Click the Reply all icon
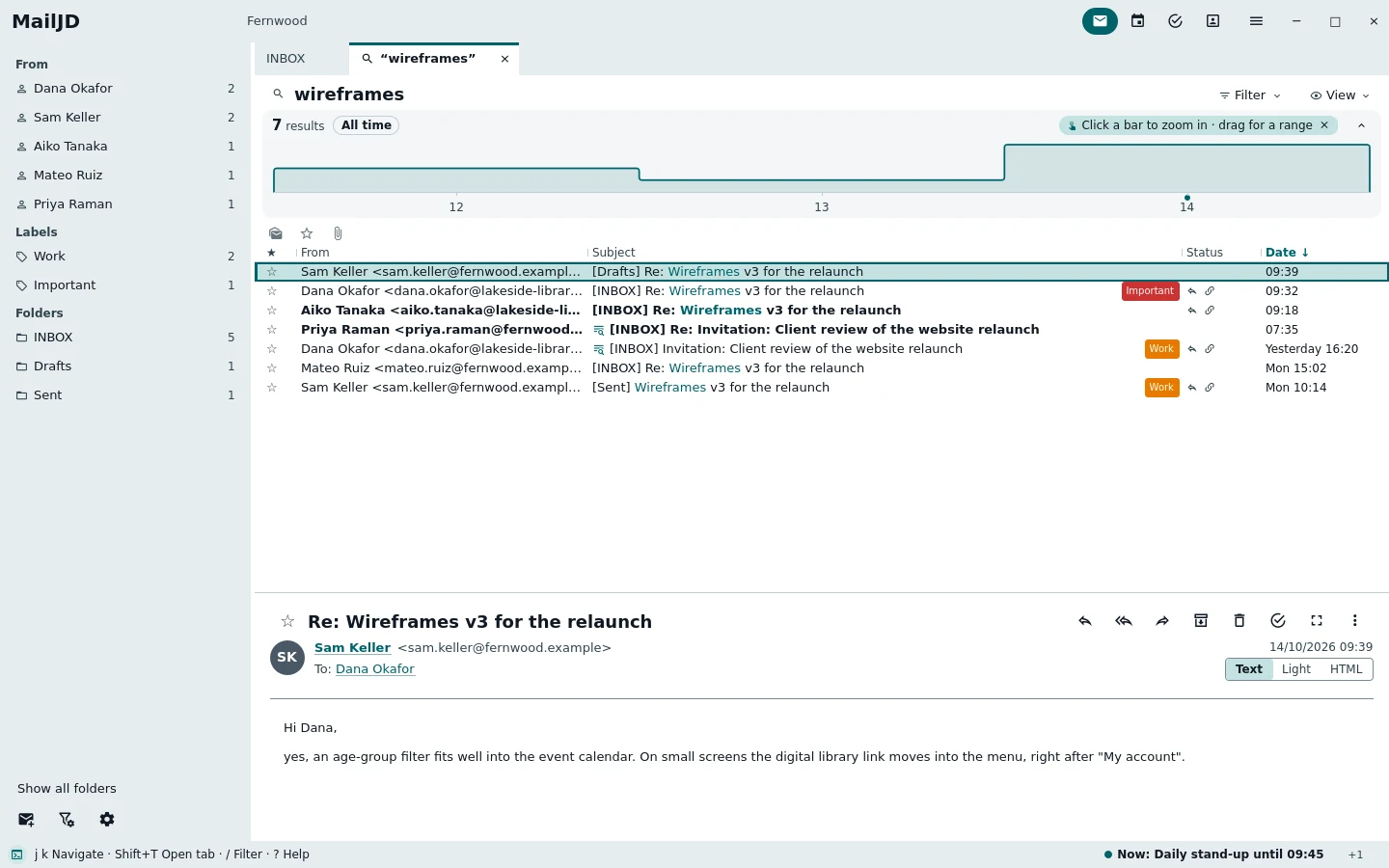This screenshot has width=1389, height=868. pyautogui.click(x=1124, y=621)
